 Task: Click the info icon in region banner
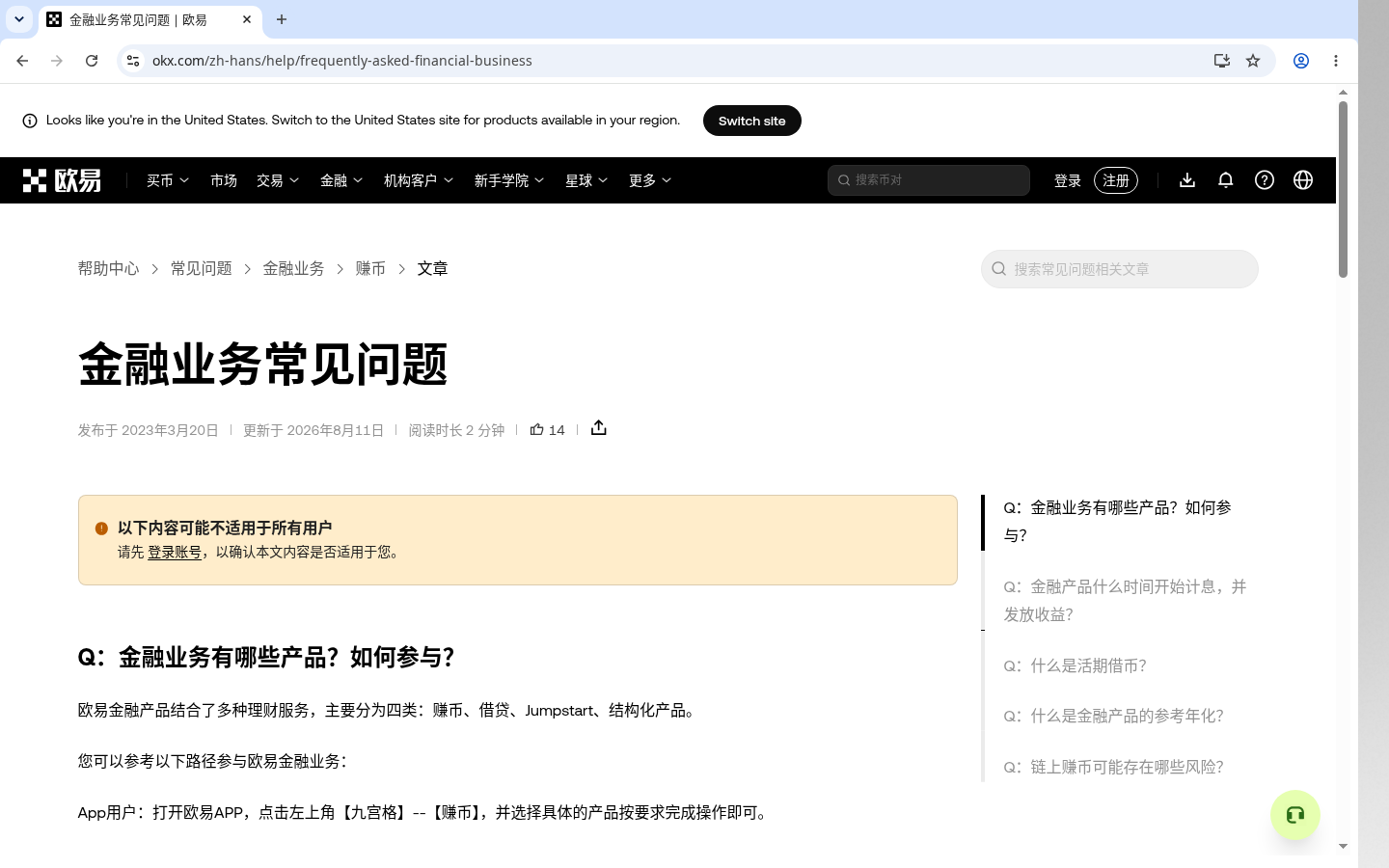point(30,121)
